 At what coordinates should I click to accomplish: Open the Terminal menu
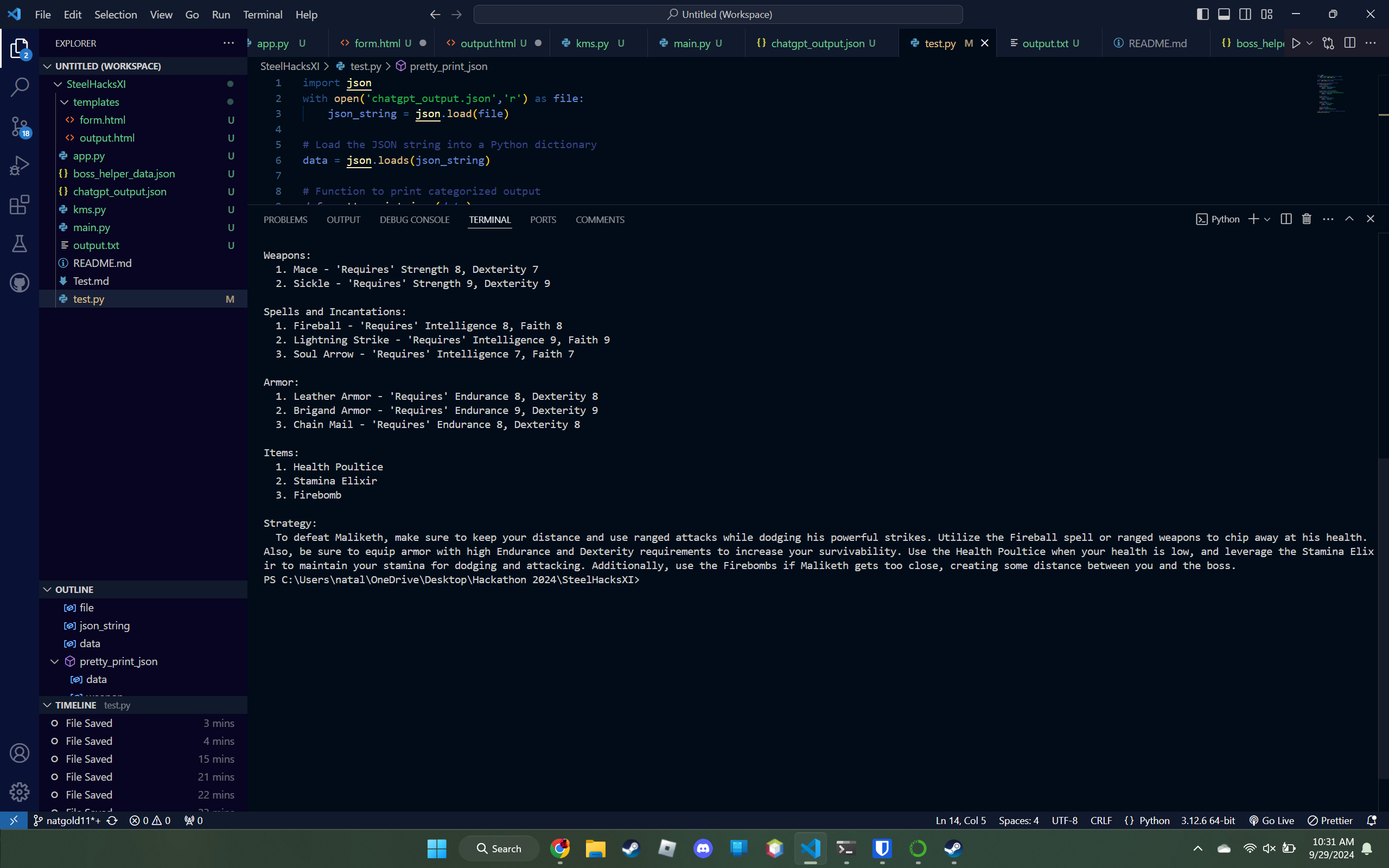tap(262, 14)
